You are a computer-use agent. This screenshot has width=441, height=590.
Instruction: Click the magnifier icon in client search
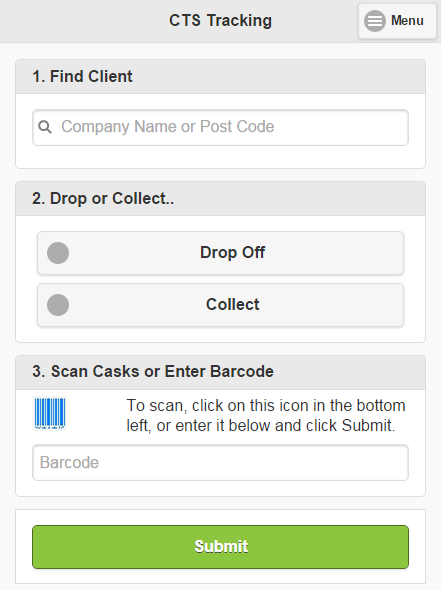(x=45, y=127)
